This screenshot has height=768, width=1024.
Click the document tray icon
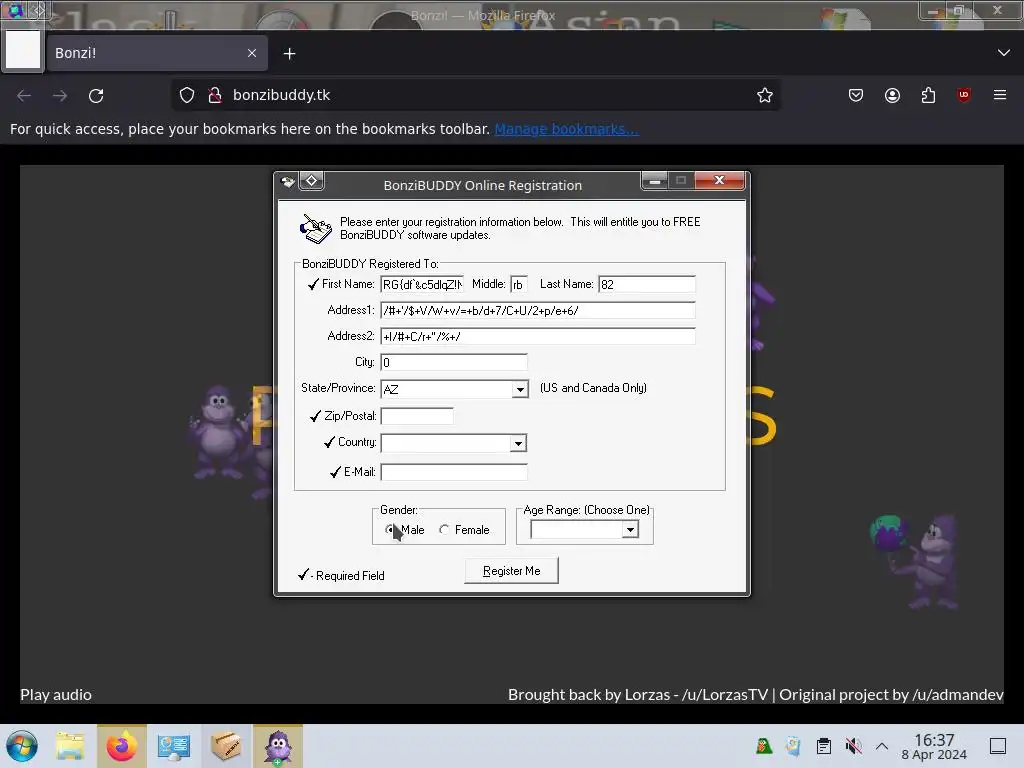(793, 746)
